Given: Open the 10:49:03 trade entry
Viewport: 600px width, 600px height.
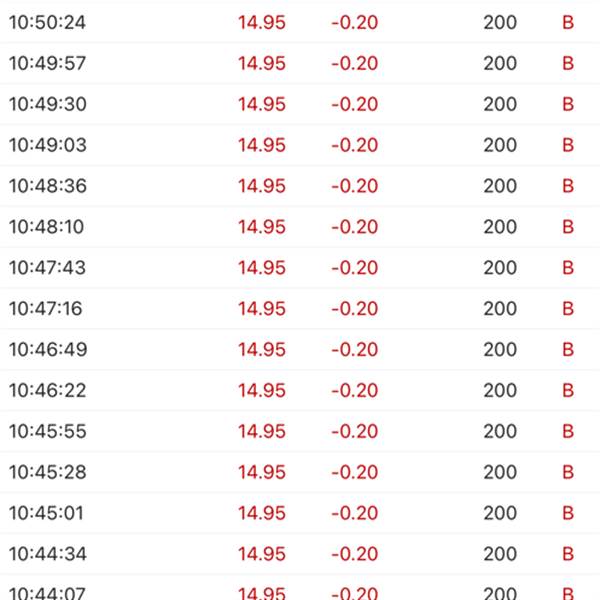Looking at the screenshot, I should pos(300,145).
